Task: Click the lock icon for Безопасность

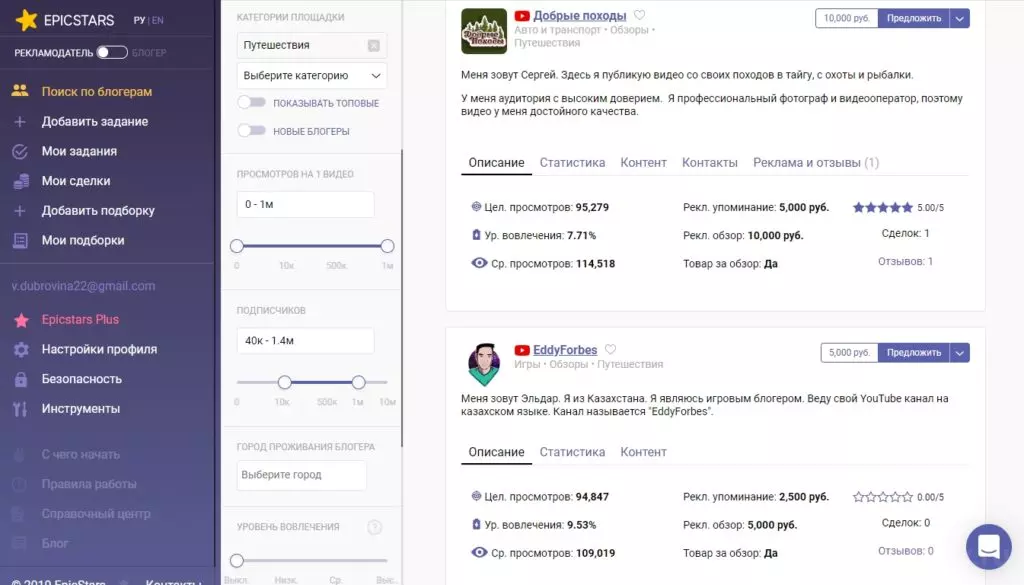Action: pyautogui.click(x=21, y=379)
